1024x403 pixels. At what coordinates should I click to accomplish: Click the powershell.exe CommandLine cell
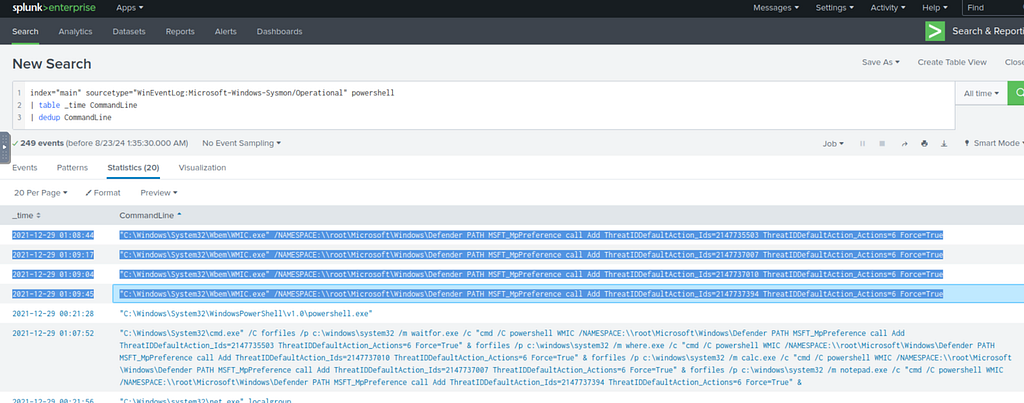[246, 314]
